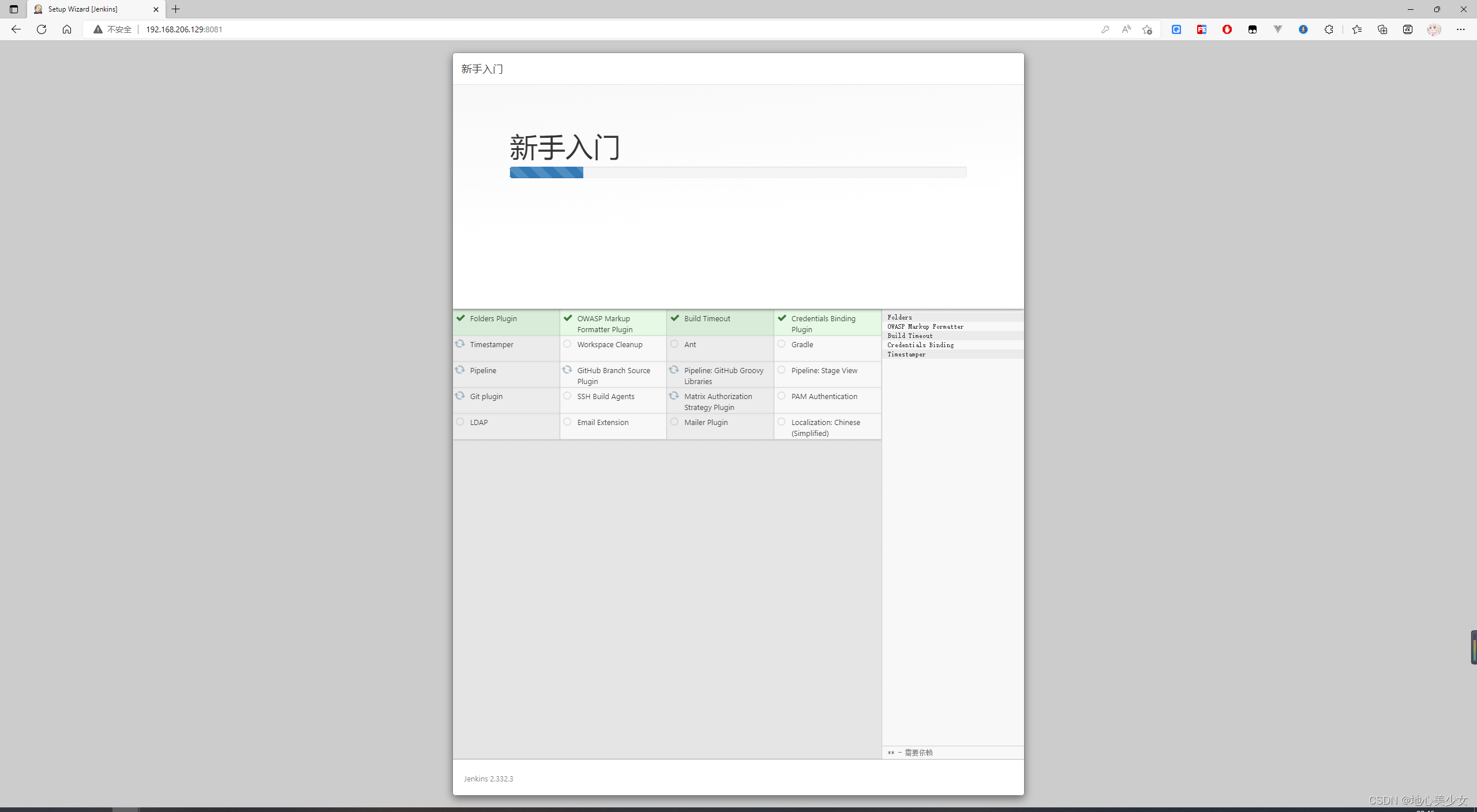Open the extensions puzzle icon
1477x812 pixels.
pyautogui.click(x=1329, y=29)
